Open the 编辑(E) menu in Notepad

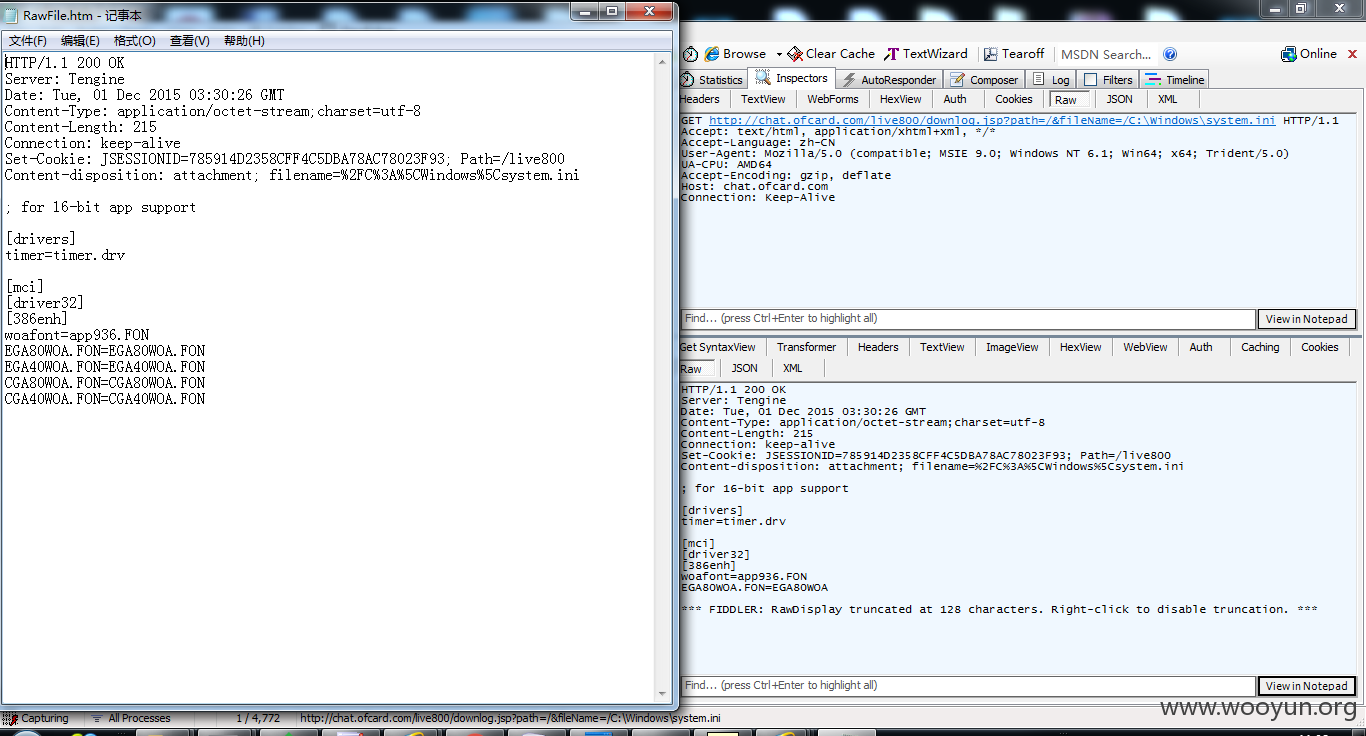coord(80,41)
